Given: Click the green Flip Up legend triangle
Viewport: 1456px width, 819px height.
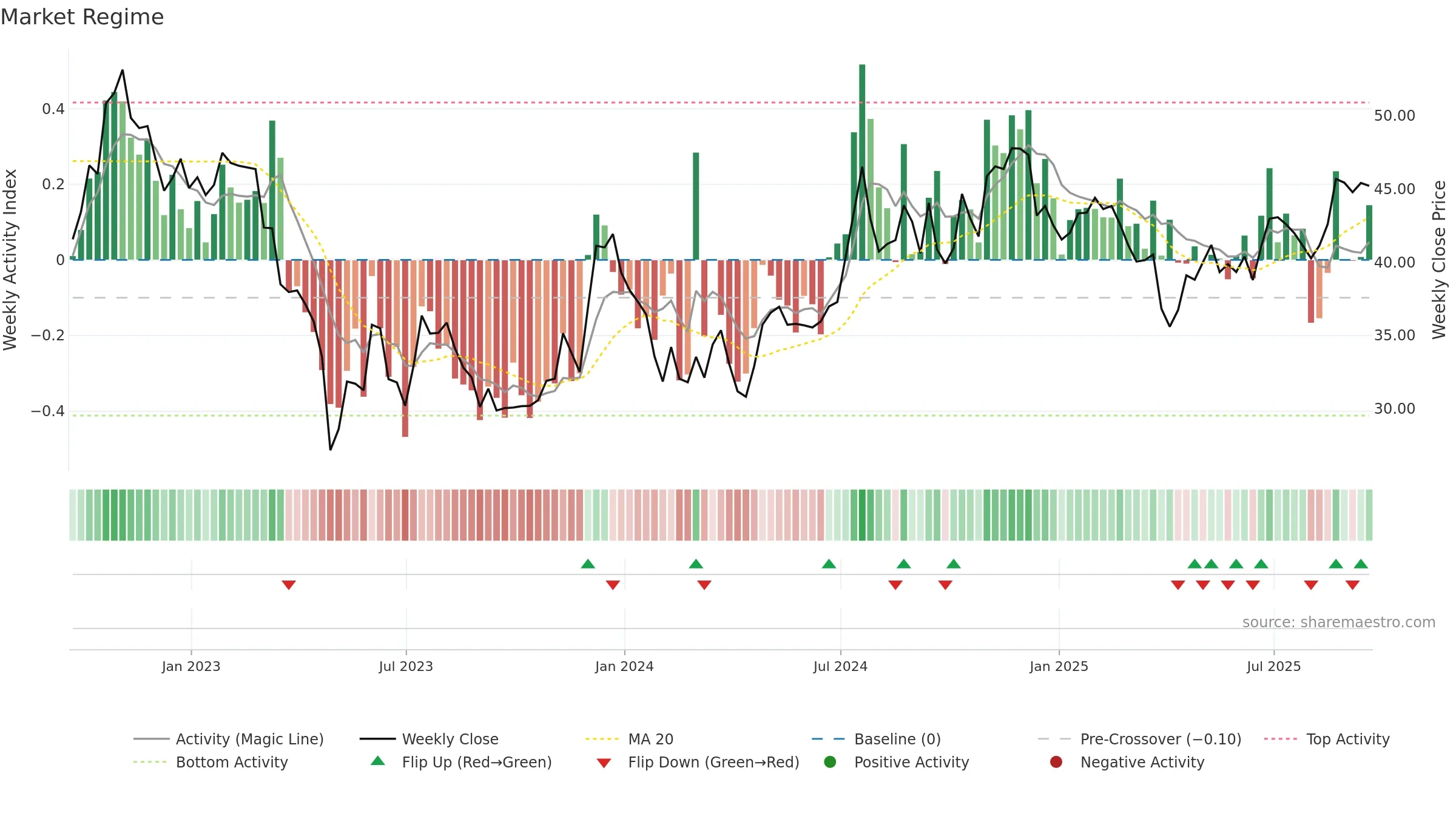Looking at the screenshot, I should click(378, 761).
